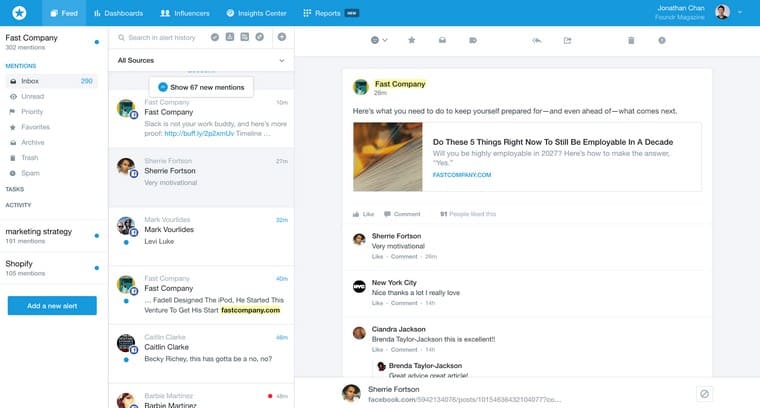Click the trash icon in mention toolbar
Image resolution: width=760 pixels, height=408 pixels.
[x=631, y=40]
